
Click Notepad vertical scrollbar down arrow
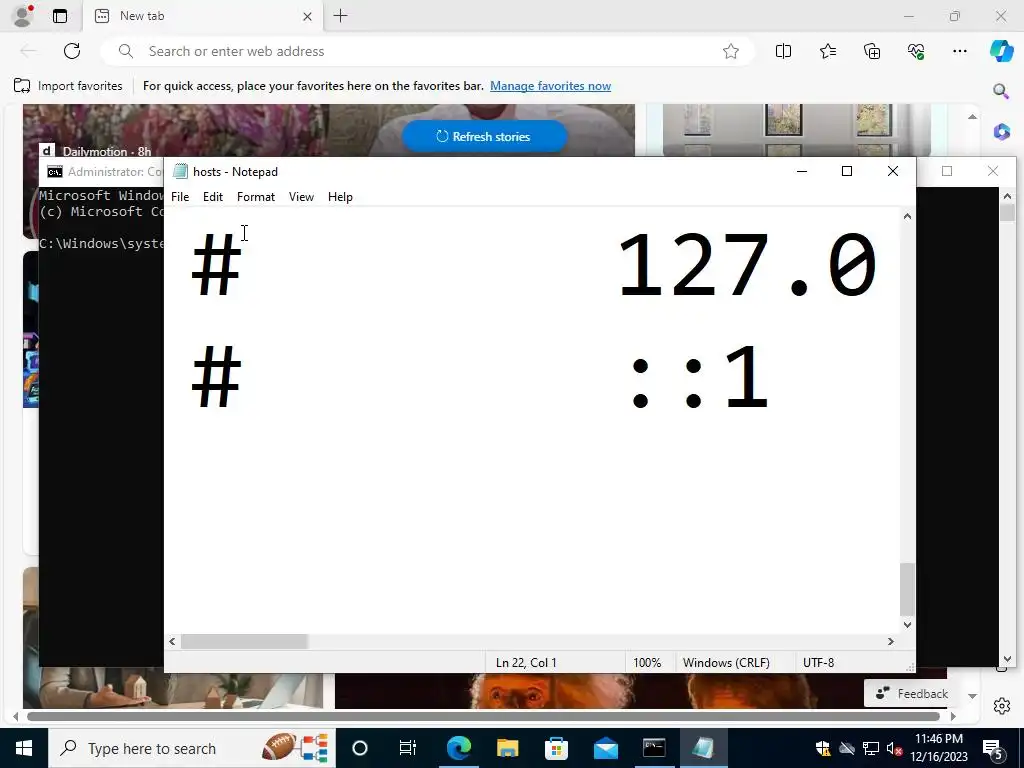(x=907, y=625)
